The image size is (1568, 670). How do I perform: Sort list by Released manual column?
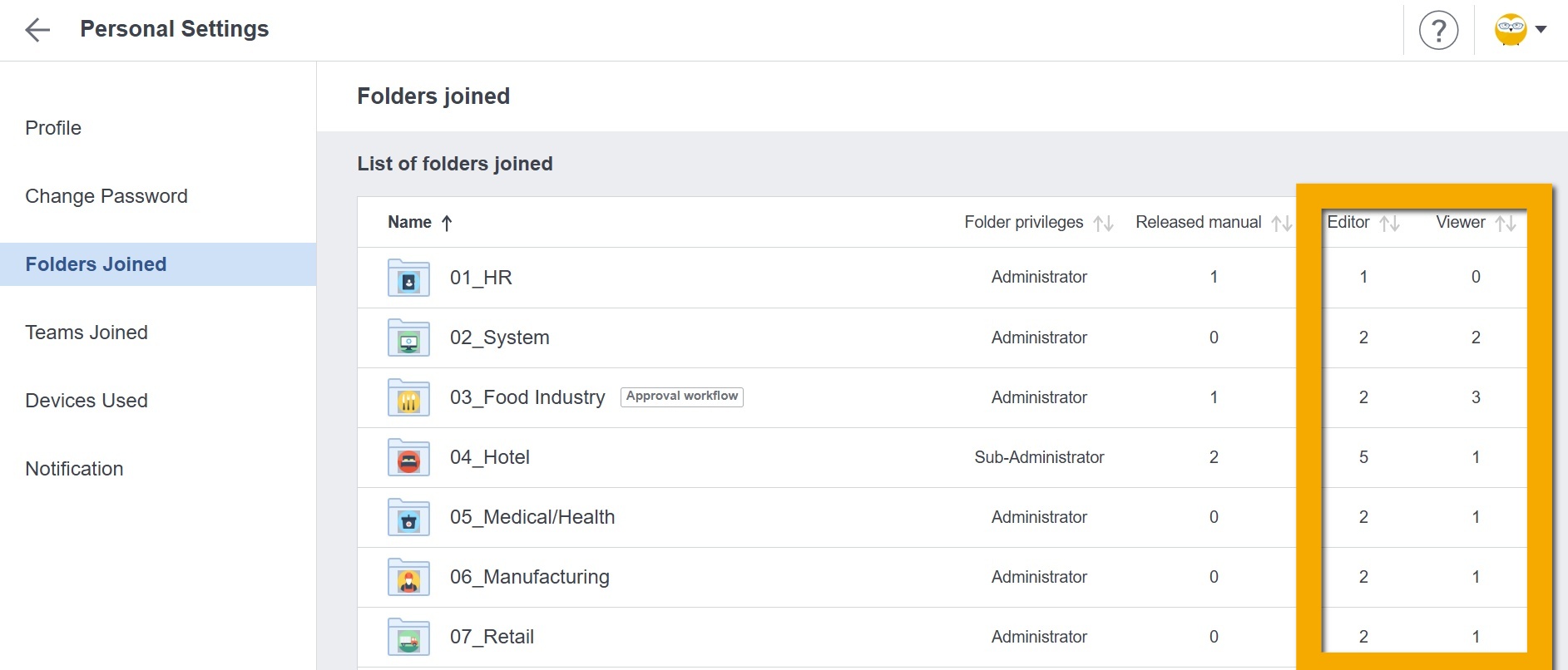point(1281,223)
